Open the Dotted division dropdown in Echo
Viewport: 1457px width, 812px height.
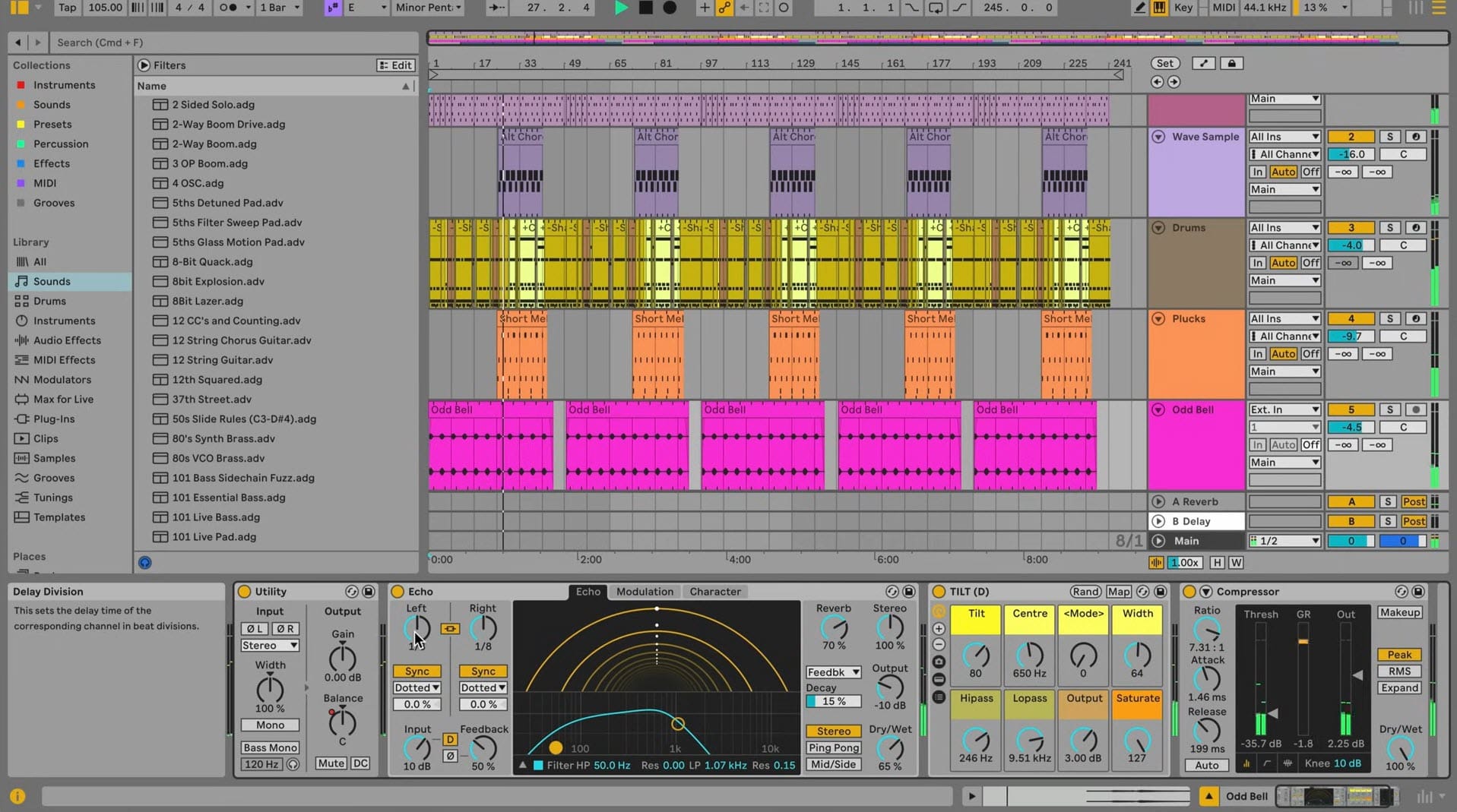click(x=416, y=687)
